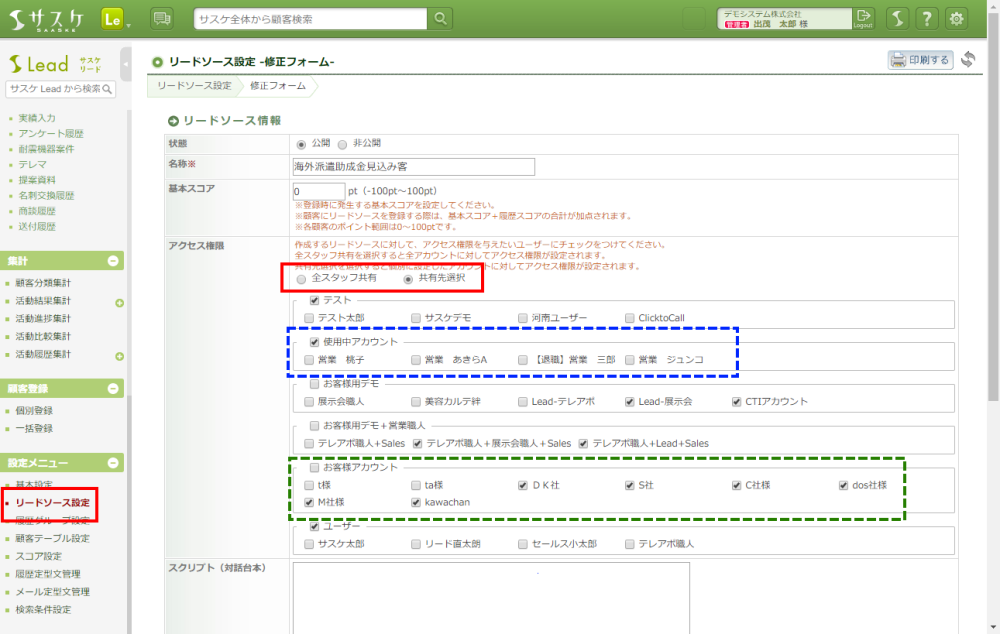The width and height of the screenshot is (1000, 634).
Task: Open スコア設定 in the settings menu
Action: pyautogui.click(x=40, y=556)
